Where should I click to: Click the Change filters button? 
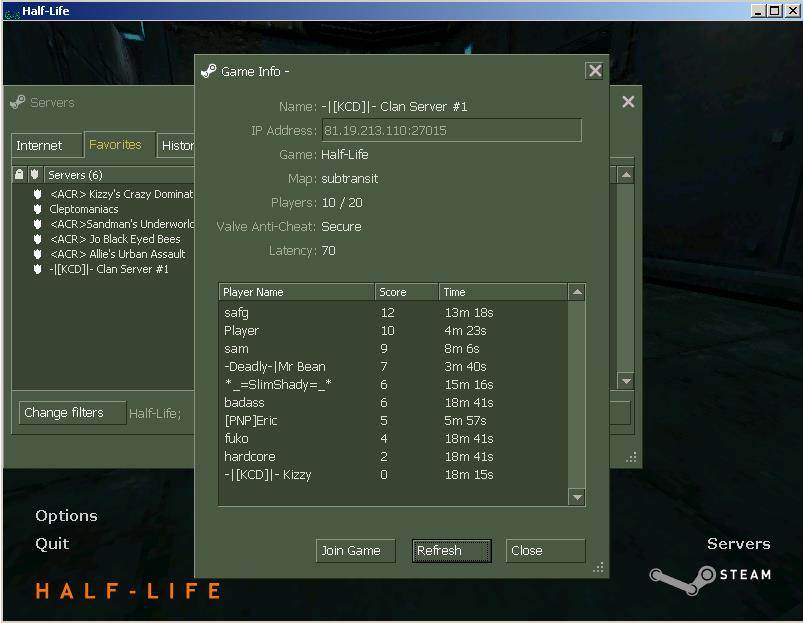coord(72,413)
